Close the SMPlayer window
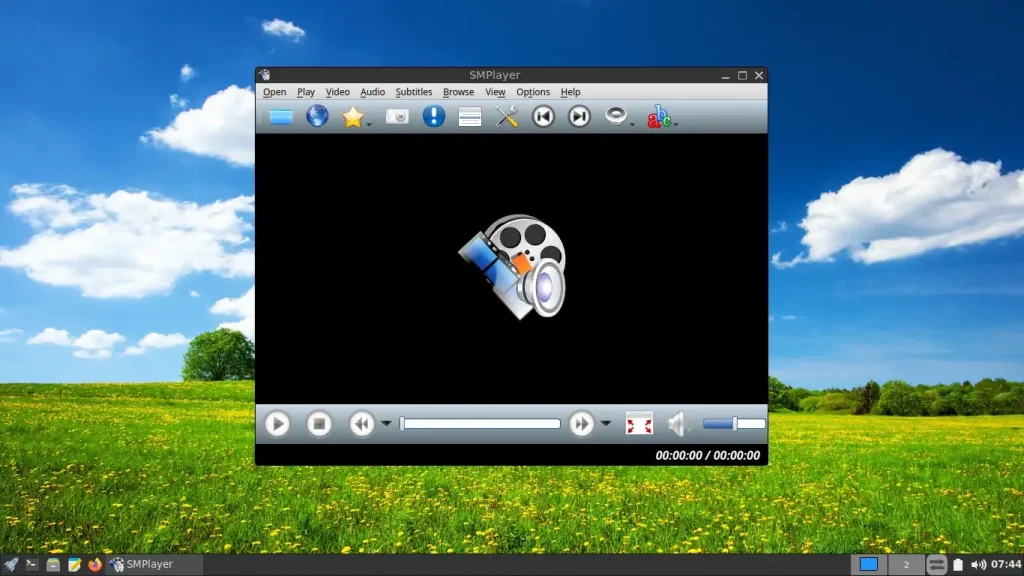1024x576 pixels. coord(759,76)
